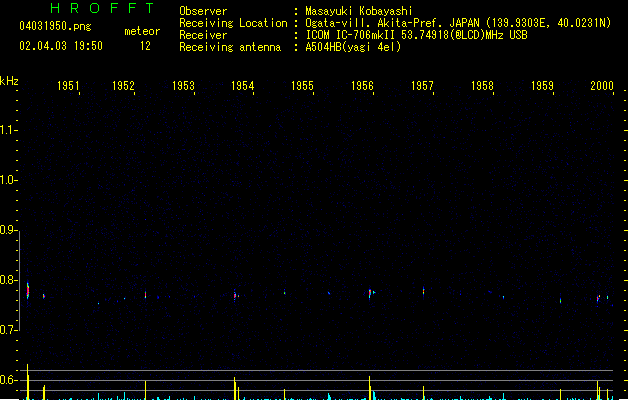
Task: Click the 'Receiving Location' label
Action: [233, 23]
